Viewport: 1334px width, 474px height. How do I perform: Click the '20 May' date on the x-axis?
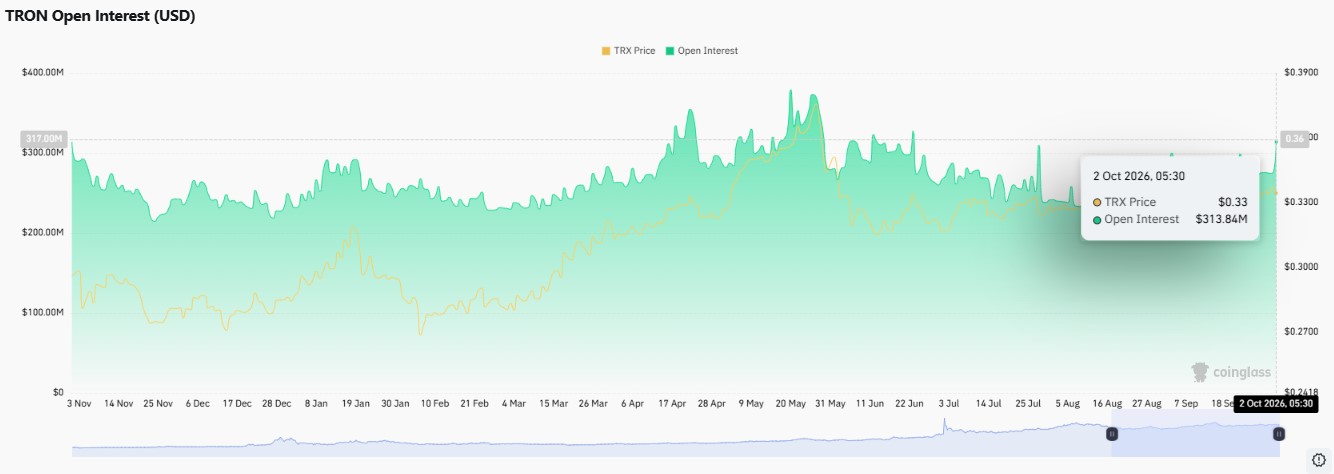[790, 404]
